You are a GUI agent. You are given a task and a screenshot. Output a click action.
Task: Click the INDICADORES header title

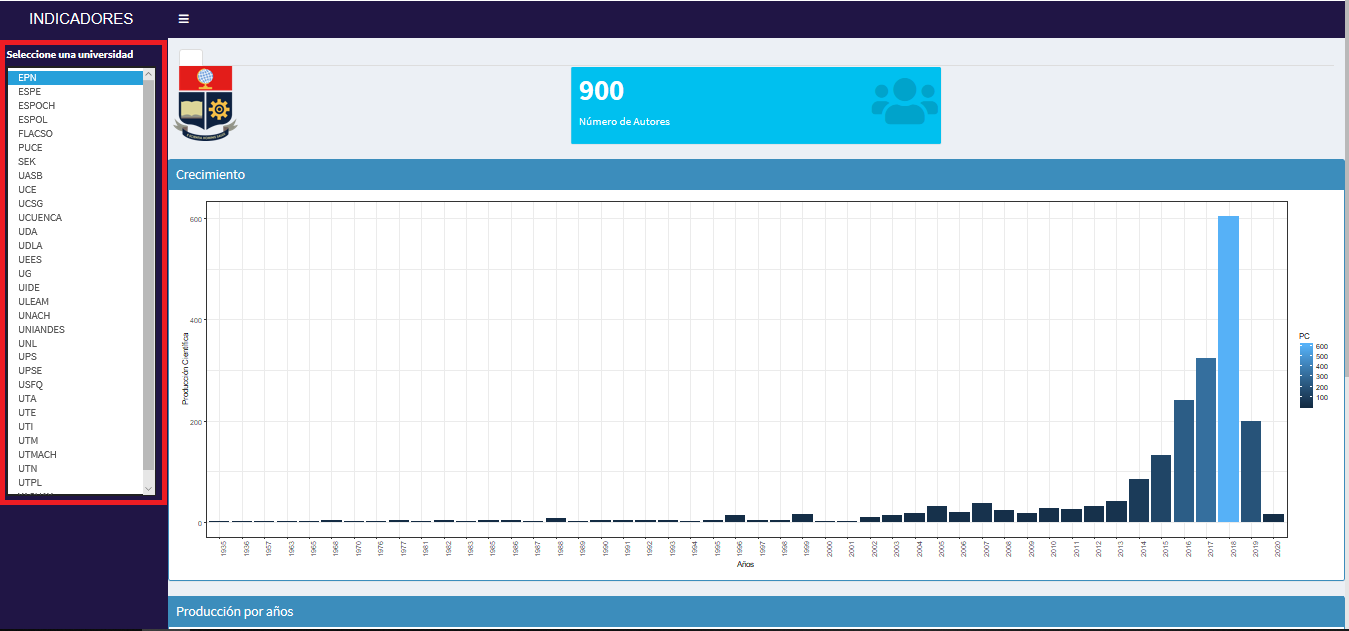coord(81,19)
